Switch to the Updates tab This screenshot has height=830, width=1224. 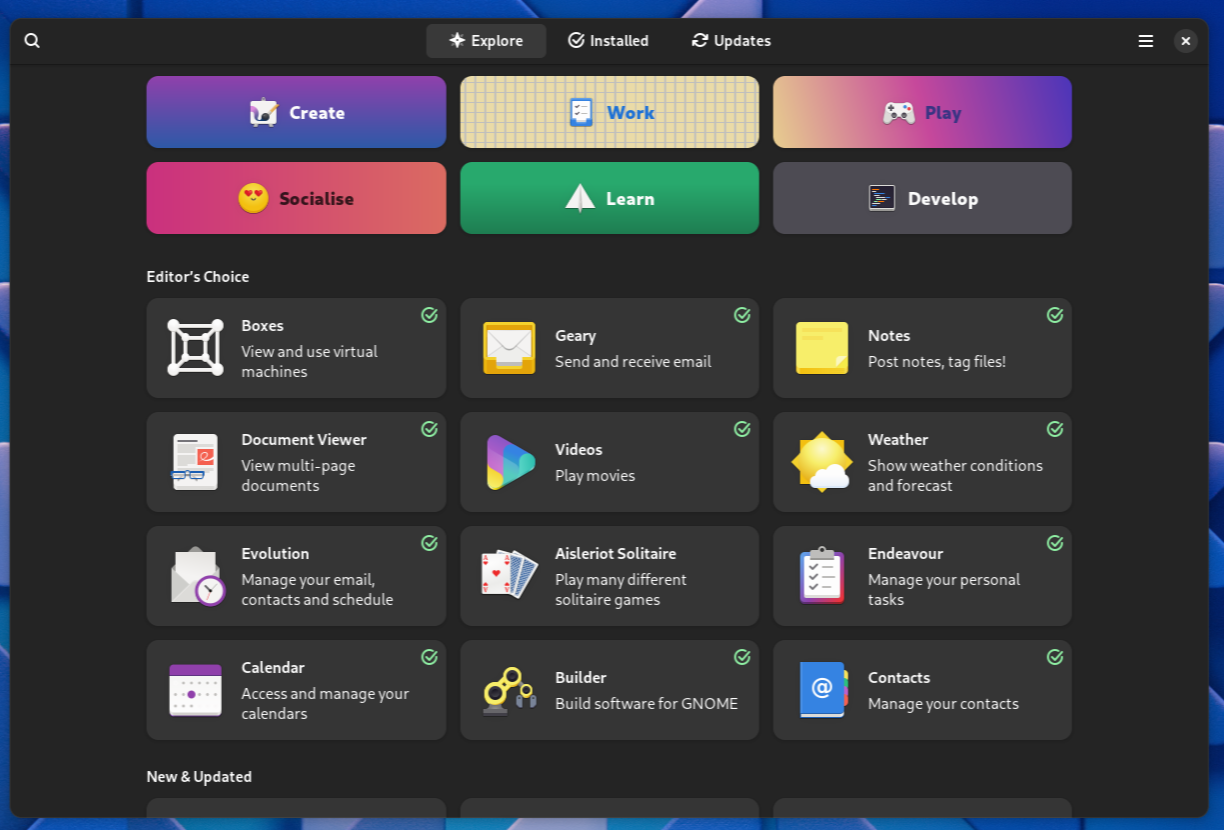[x=731, y=41]
